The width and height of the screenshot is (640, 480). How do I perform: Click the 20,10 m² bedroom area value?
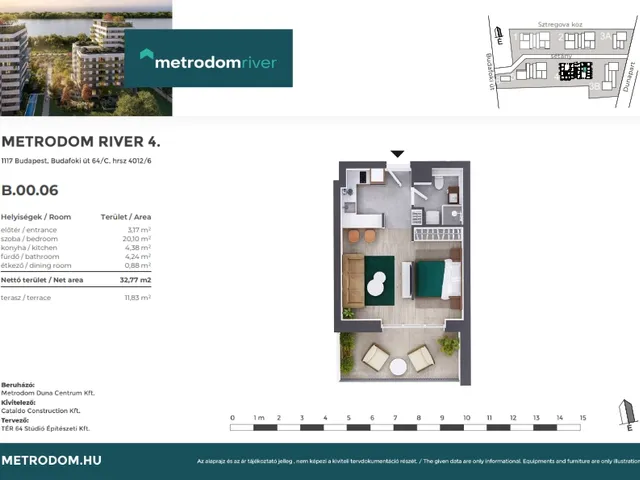pyautogui.click(x=137, y=239)
